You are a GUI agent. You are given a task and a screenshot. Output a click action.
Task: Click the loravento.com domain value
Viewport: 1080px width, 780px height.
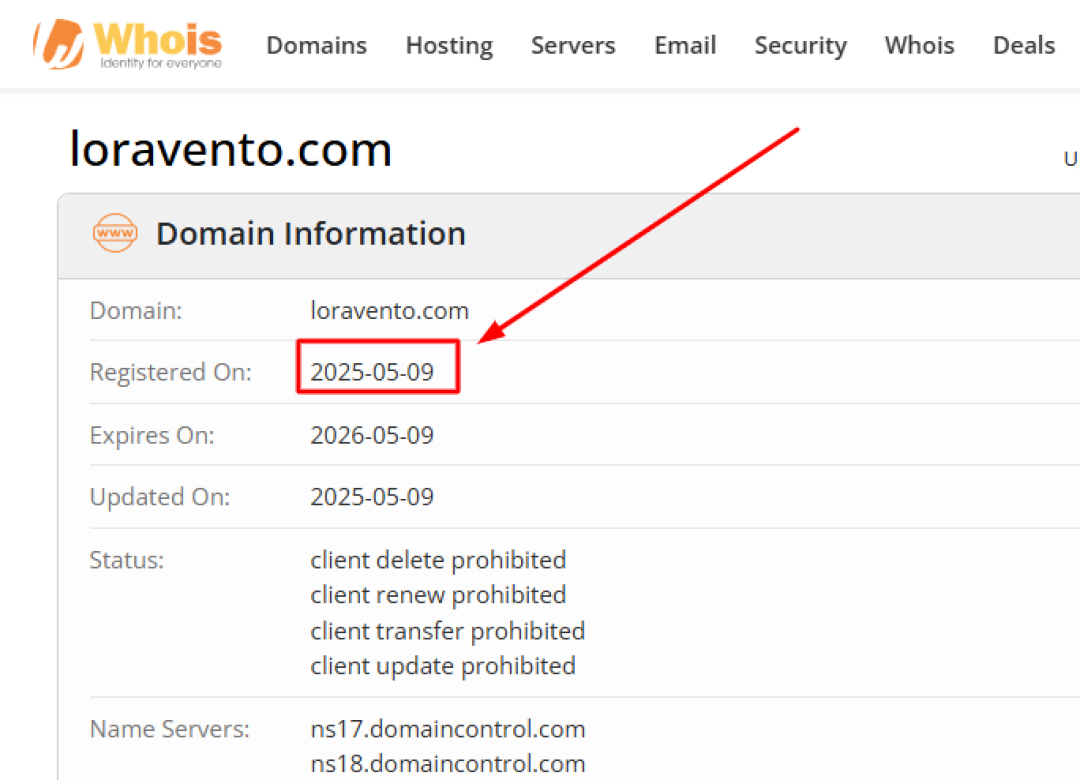(x=389, y=311)
